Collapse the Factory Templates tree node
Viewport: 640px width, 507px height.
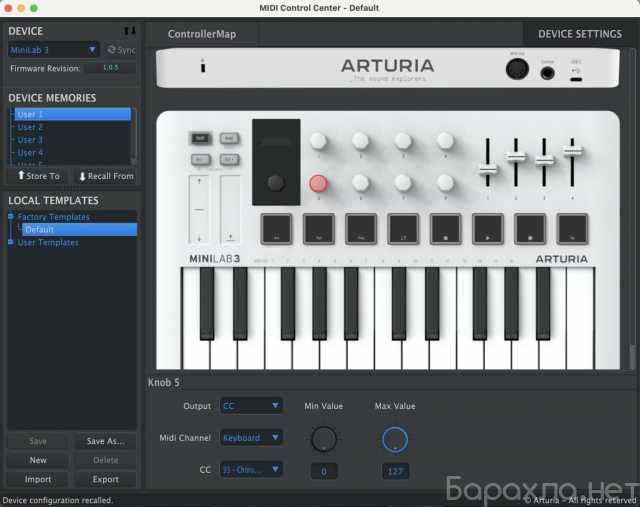(11, 216)
